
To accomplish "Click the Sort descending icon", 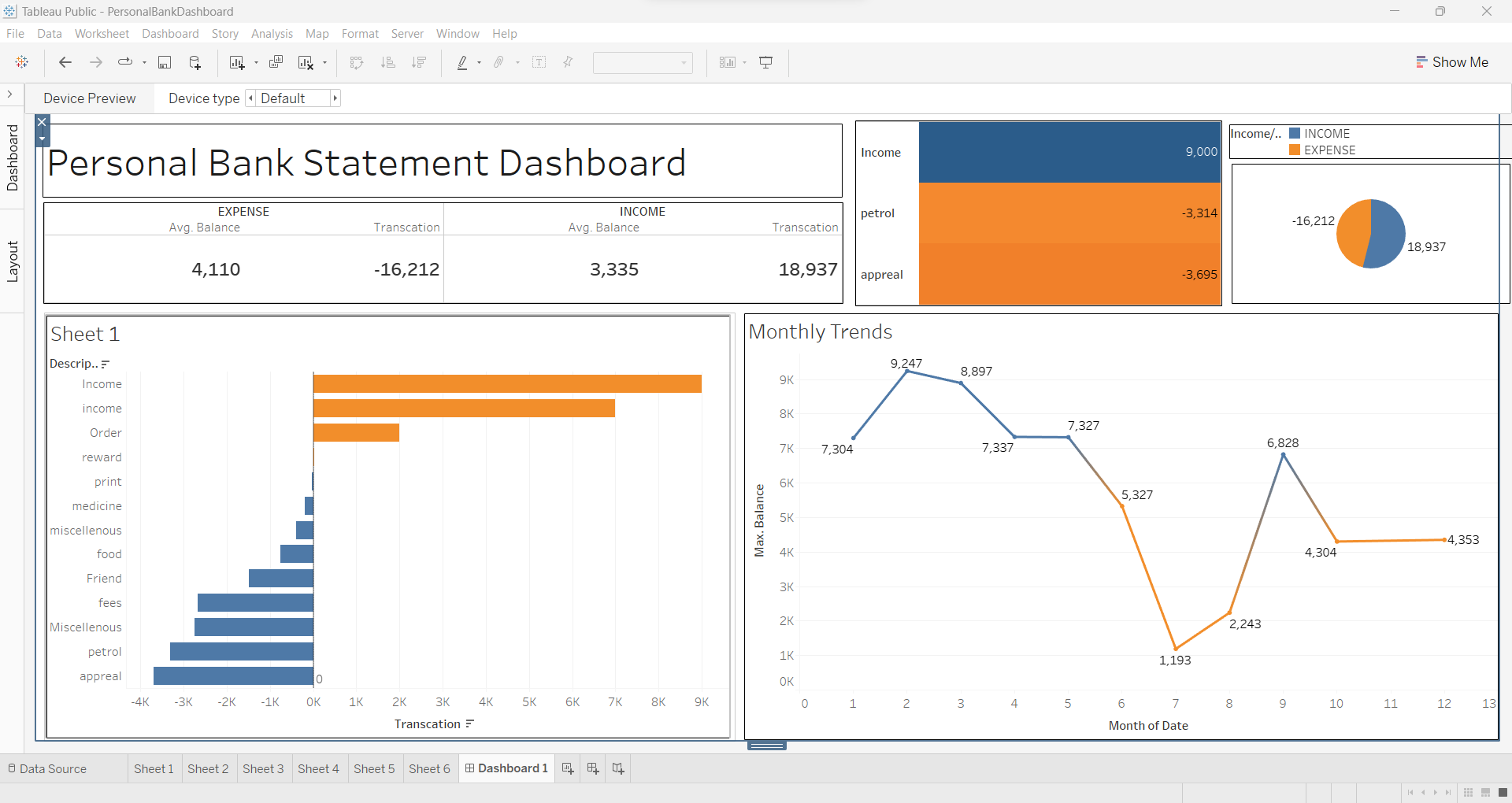I will [419, 62].
